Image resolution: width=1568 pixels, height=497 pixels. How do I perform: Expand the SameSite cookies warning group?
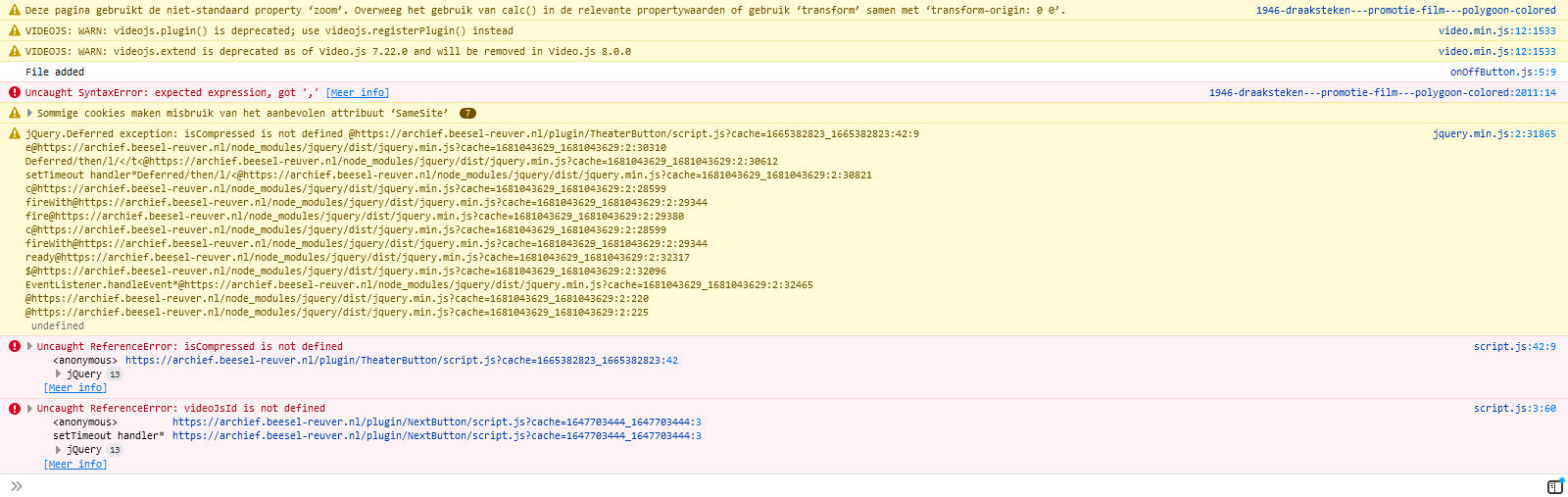pyautogui.click(x=29, y=114)
